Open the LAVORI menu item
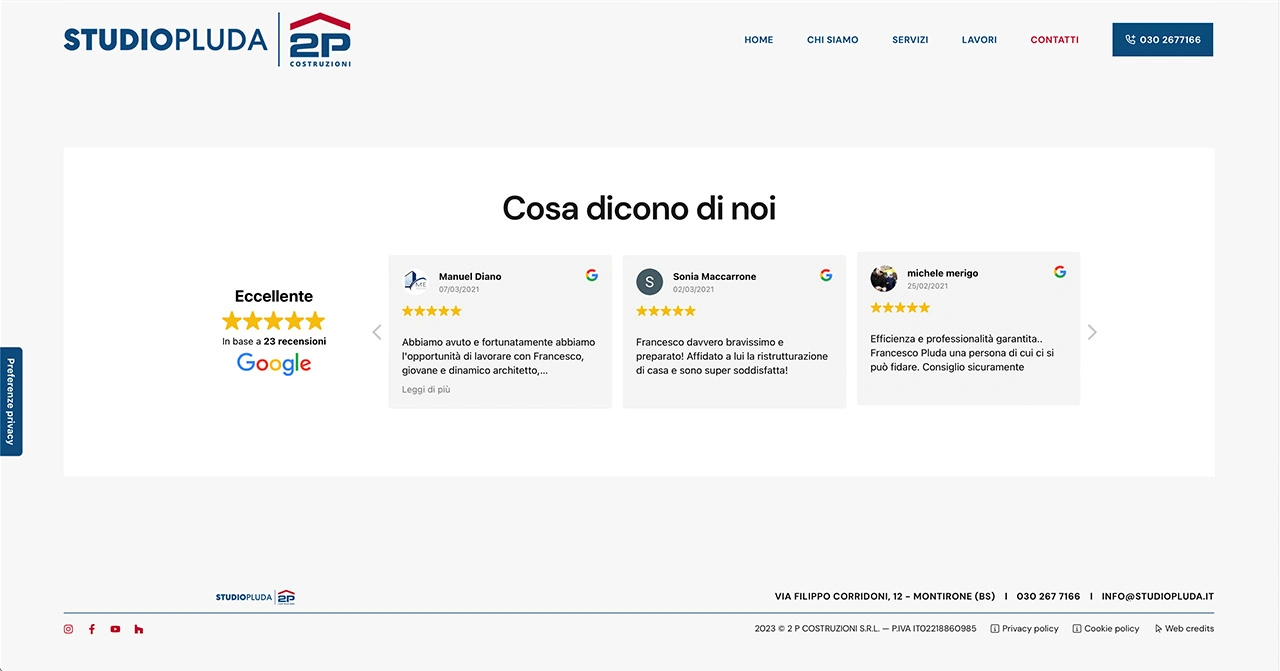 (x=979, y=40)
